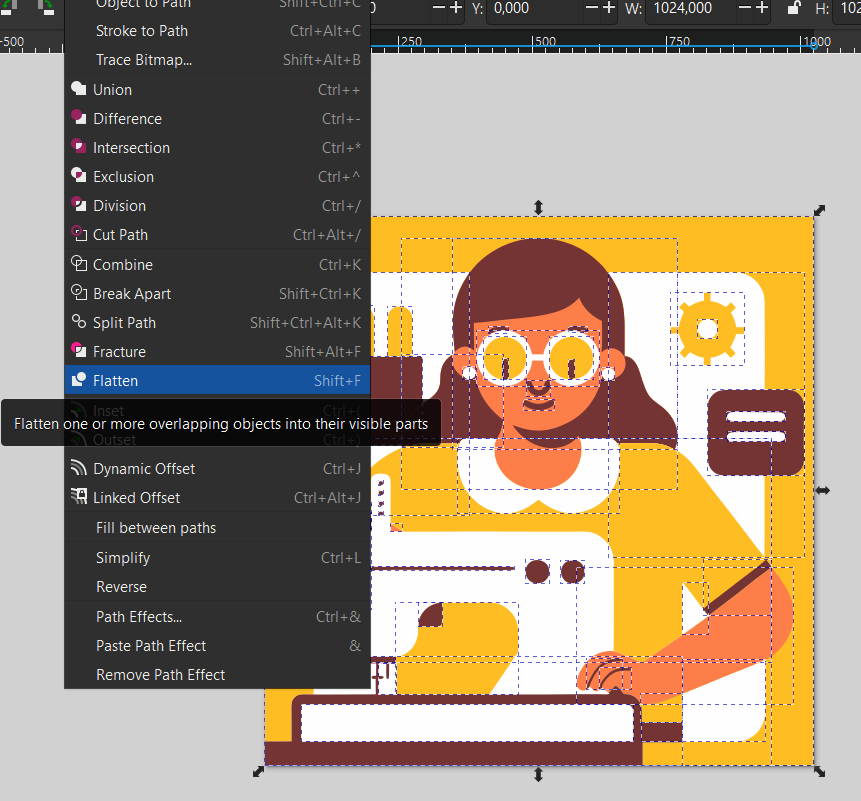Click the Fracture icon
The height and width of the screenshot is (801, 861).
pyautogui.click(x=79, y=351)
